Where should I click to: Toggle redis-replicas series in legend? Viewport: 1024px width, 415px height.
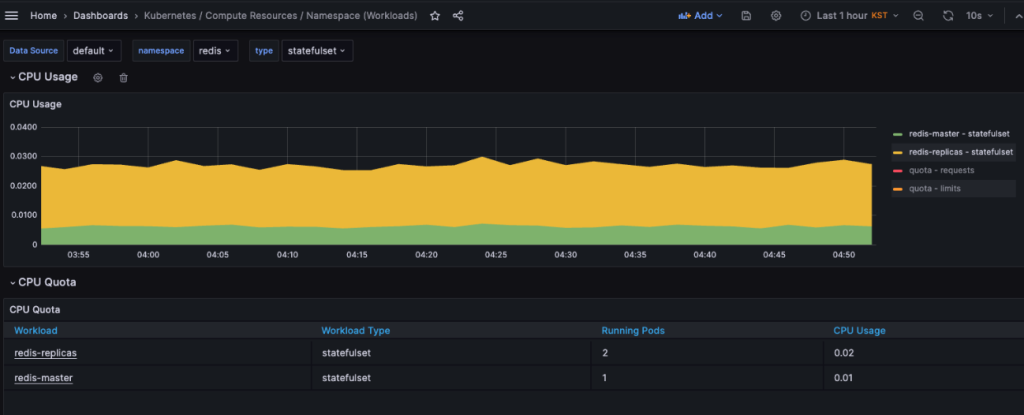tap(960, 152)
